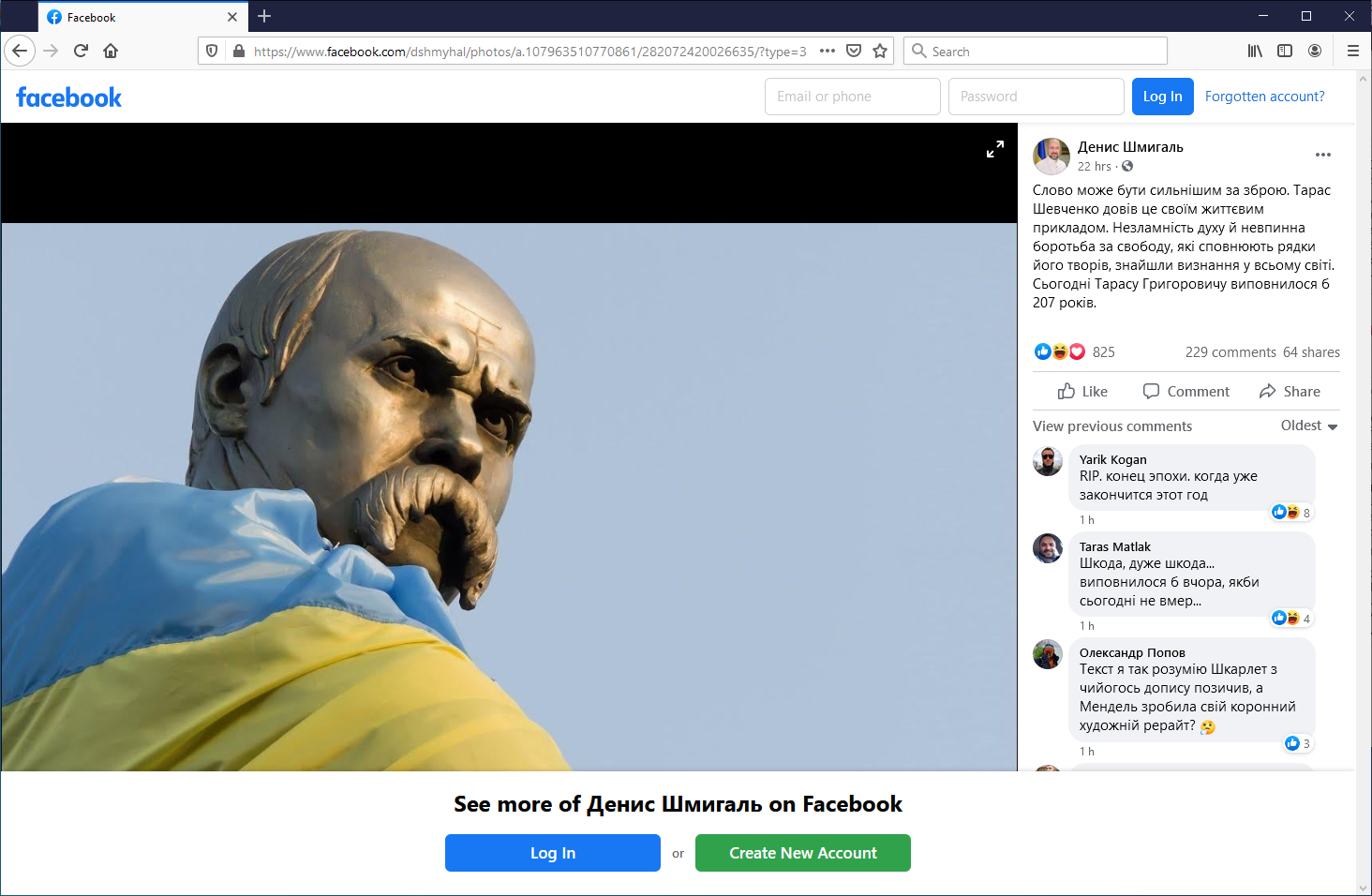Open the post options three-dot menu

[x=1322, y=155]
